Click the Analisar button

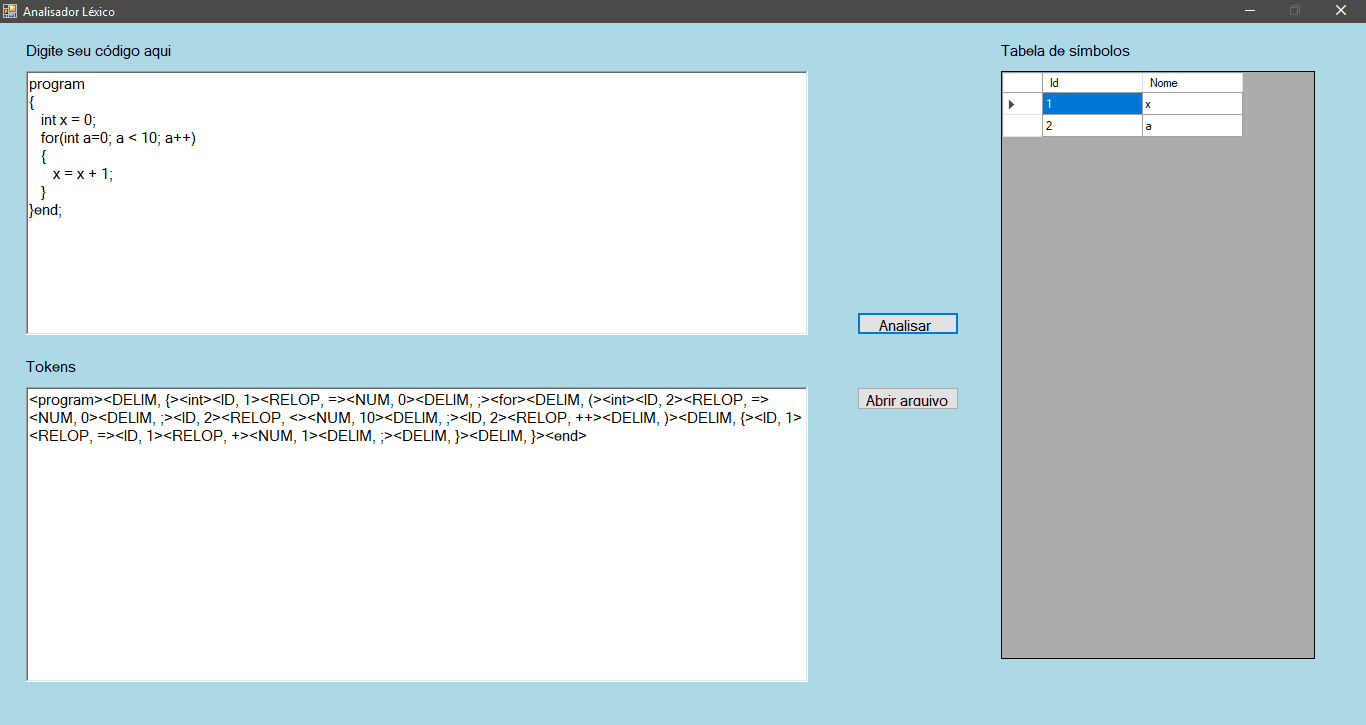tap(907, 323)
